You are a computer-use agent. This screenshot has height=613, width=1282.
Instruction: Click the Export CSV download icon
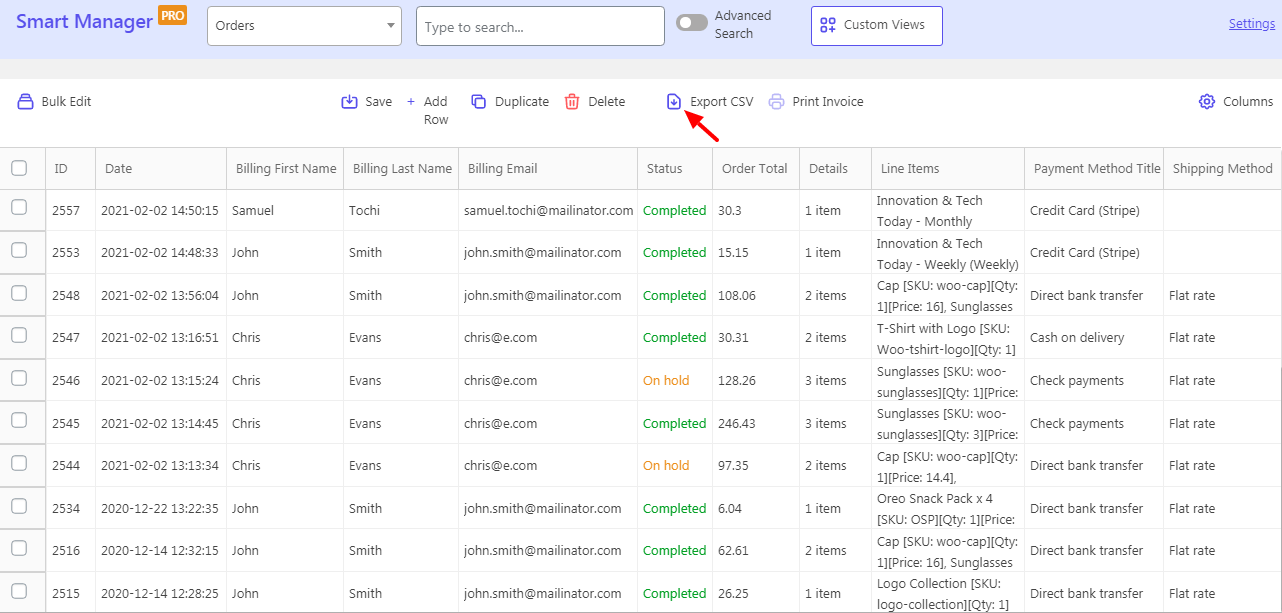pos(674,101)
